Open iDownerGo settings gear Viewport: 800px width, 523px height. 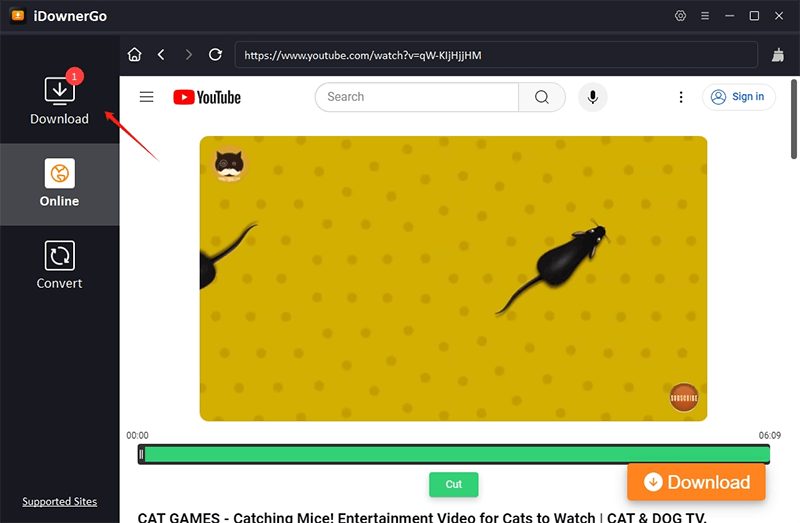(x=680, y=16)
